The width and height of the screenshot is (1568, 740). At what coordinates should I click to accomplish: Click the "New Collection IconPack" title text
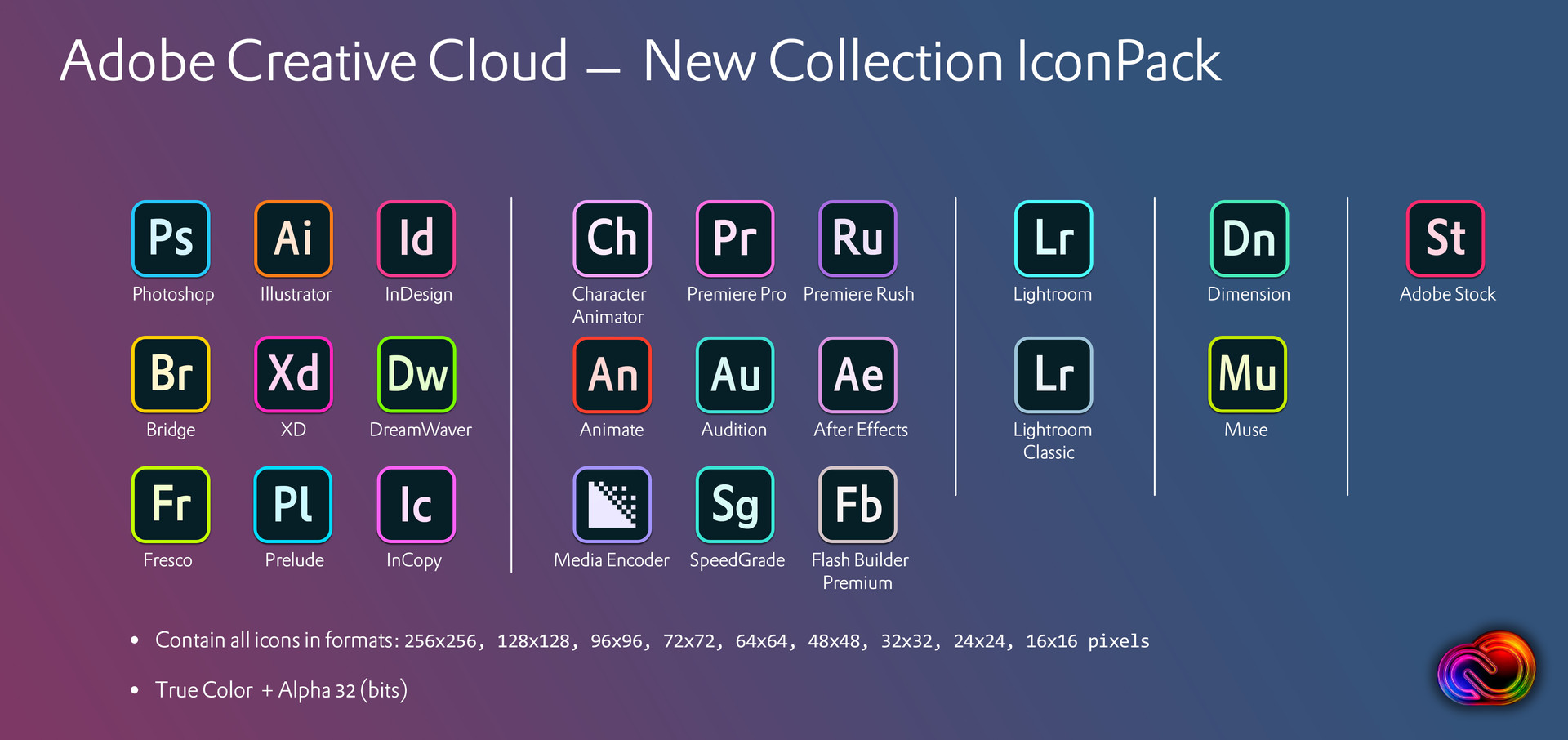coord(932,60)
